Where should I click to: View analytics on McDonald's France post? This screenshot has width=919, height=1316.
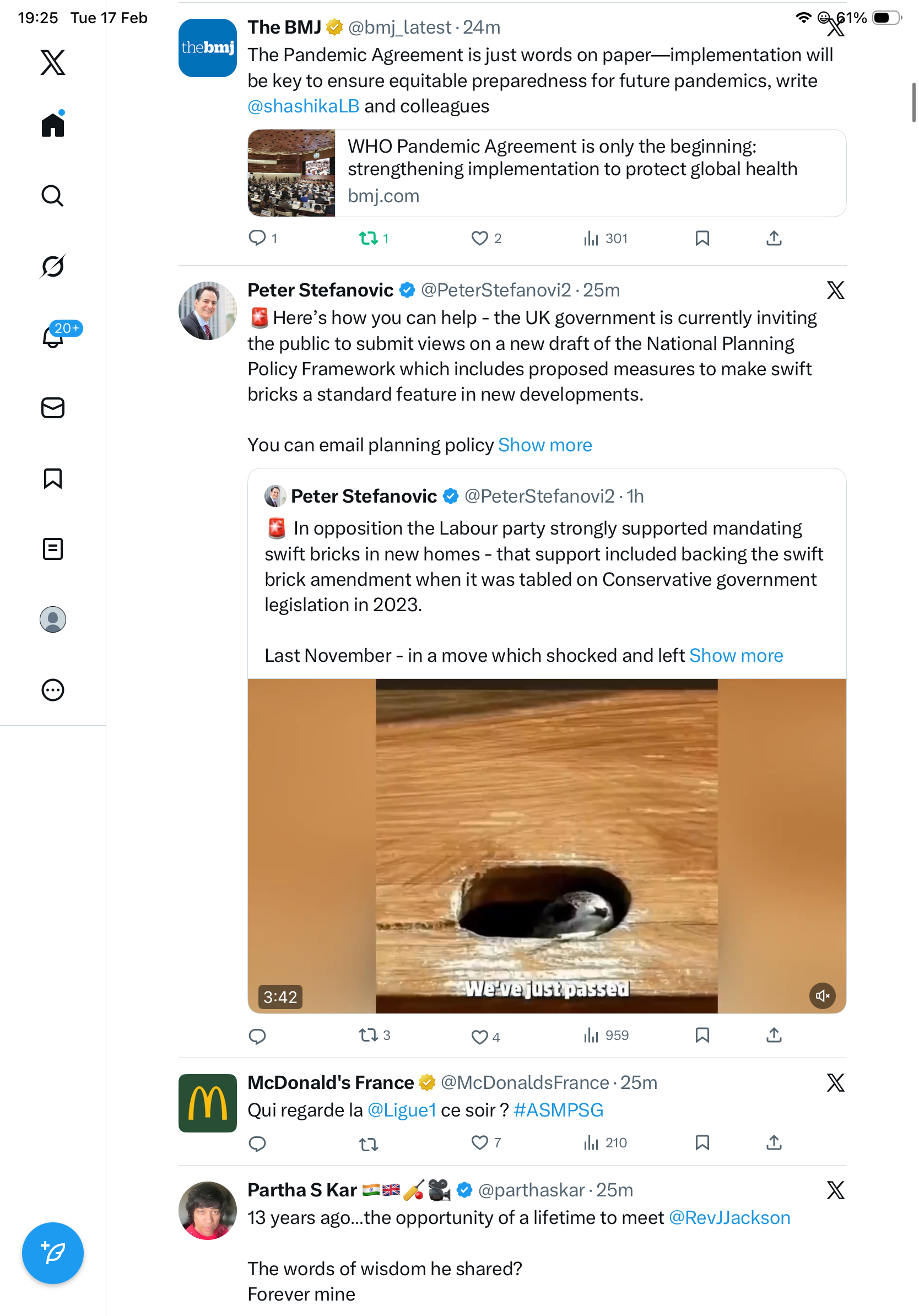[605, 1143]
